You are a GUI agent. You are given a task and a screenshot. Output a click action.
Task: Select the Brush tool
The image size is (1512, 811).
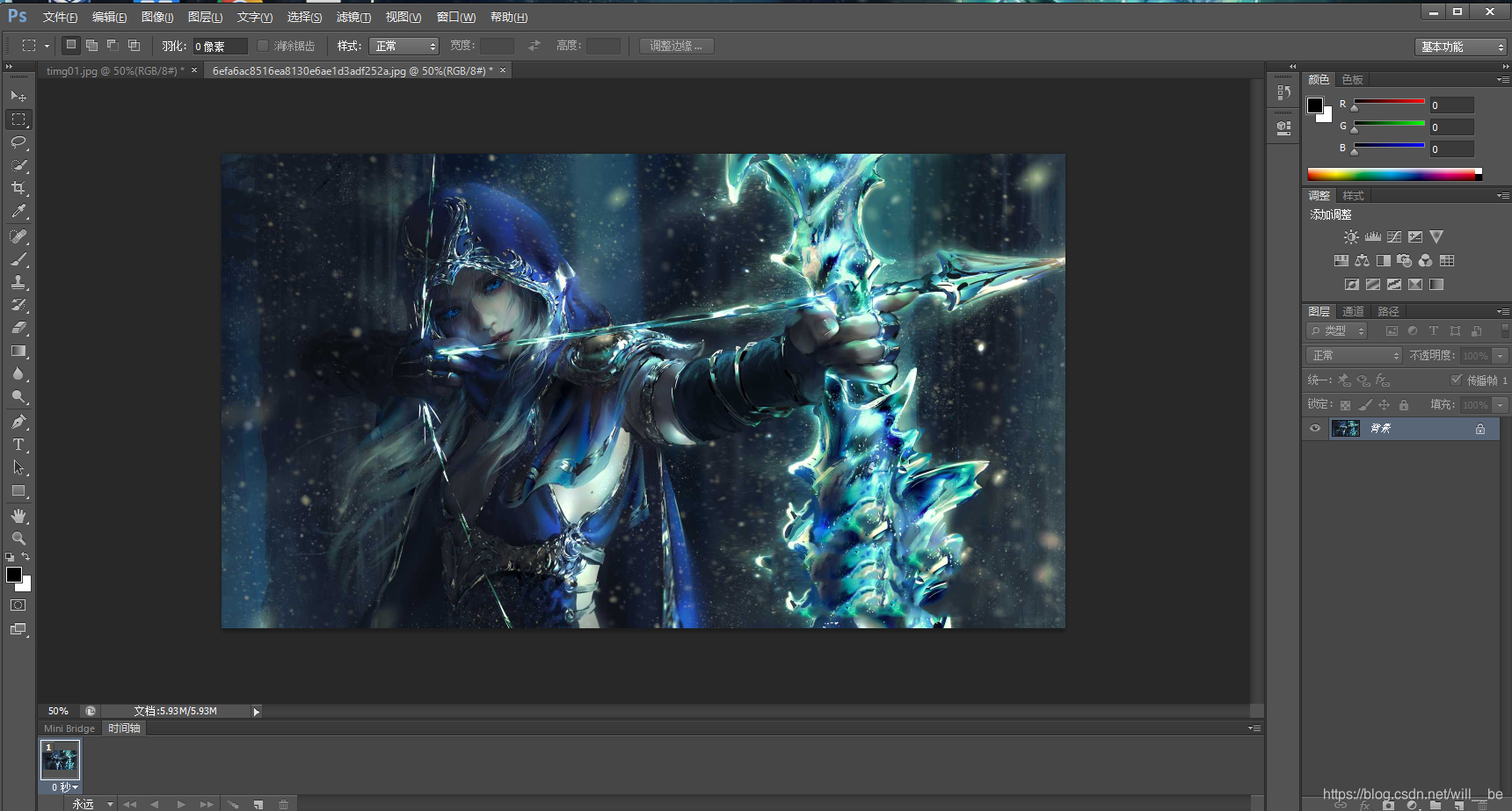point(18,259)
